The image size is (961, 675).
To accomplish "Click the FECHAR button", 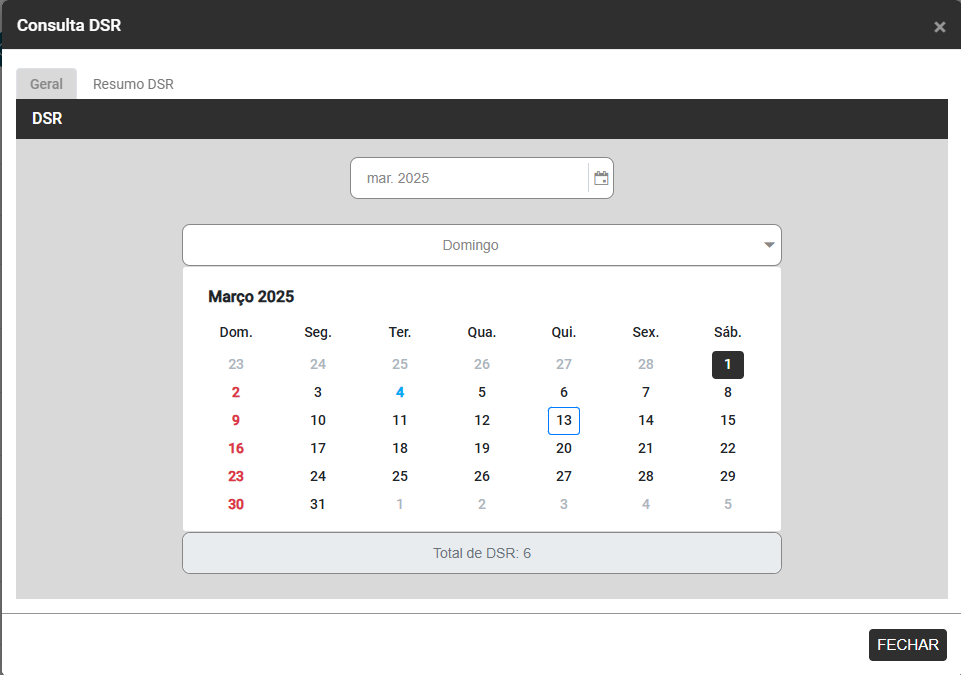I will click(x=908, y=645).
